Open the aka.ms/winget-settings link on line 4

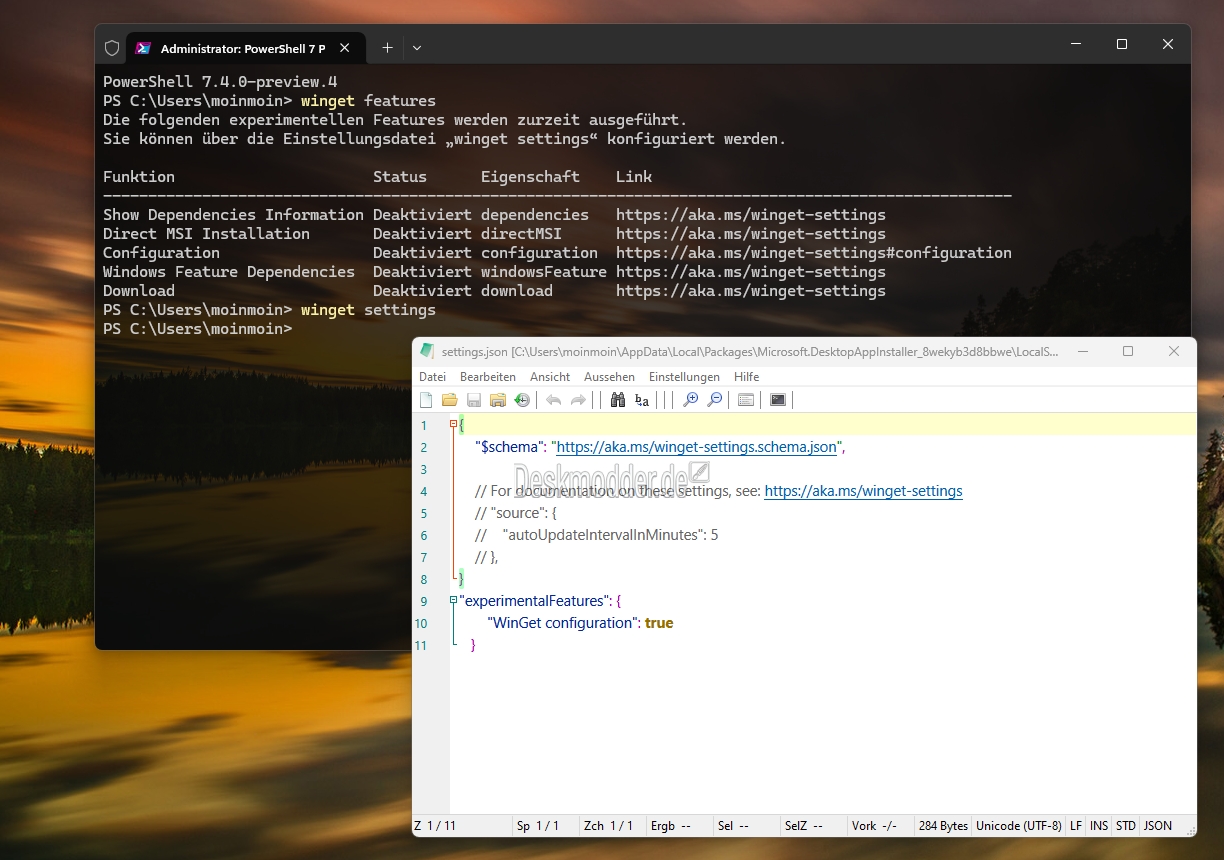(863, 491)
